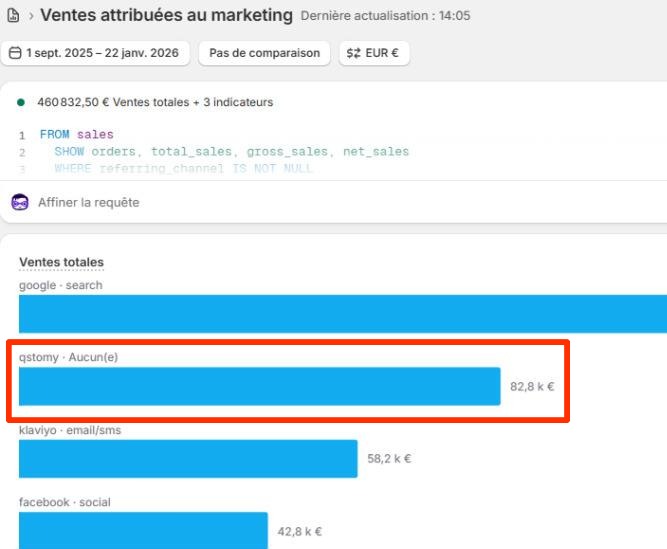
Task: Click the reports breadcrumb document icon
Action: point(13,16)
